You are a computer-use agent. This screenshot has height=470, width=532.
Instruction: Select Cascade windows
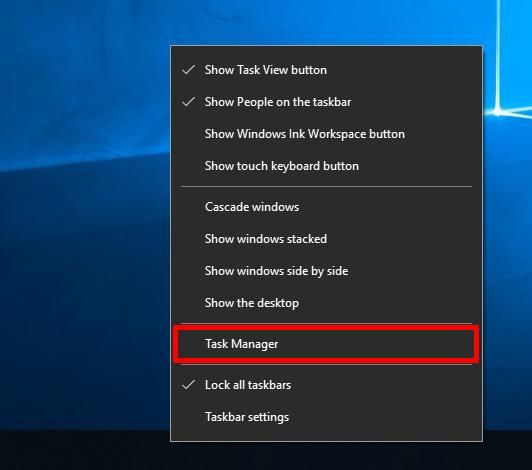[326, 207]
